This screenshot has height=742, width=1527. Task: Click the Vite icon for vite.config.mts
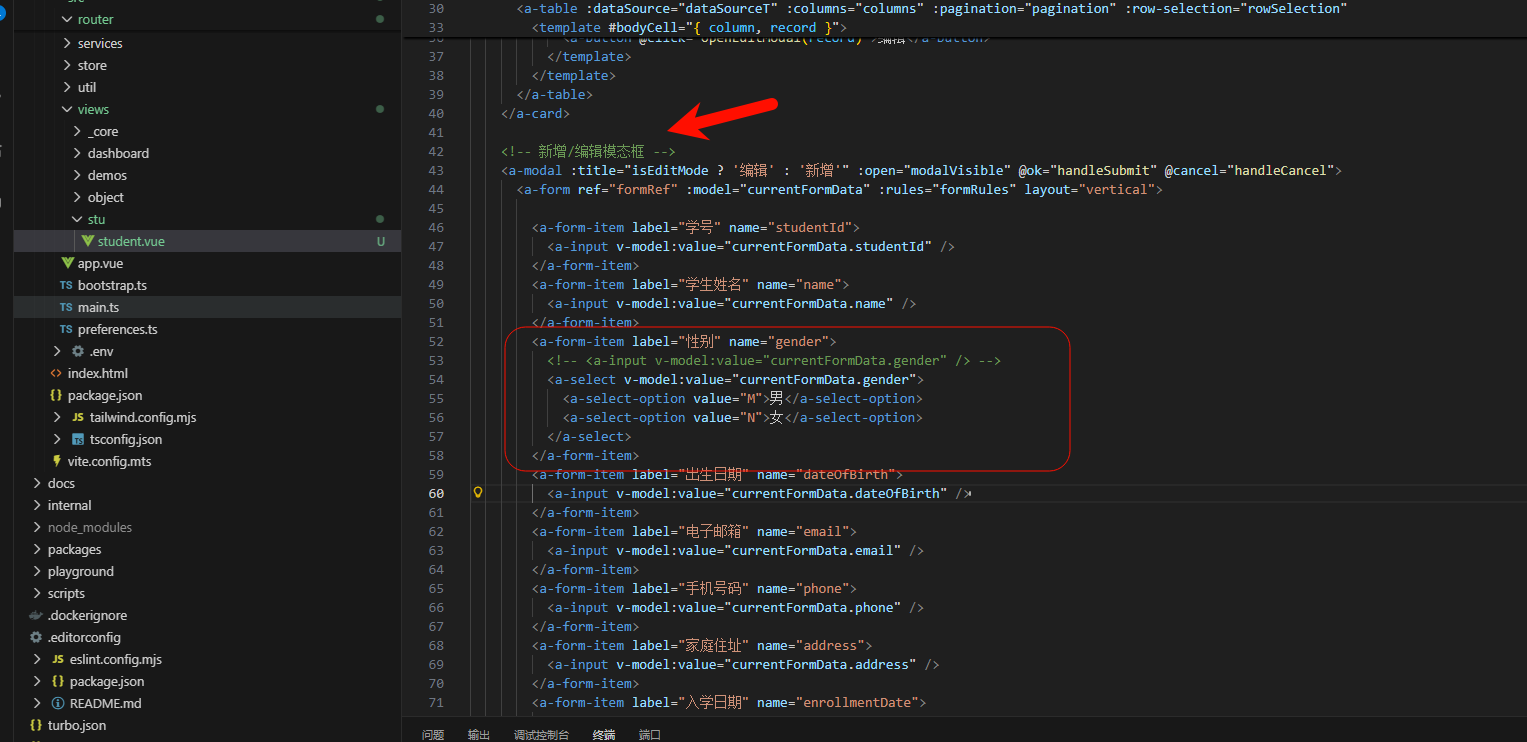tap(57, 461)
